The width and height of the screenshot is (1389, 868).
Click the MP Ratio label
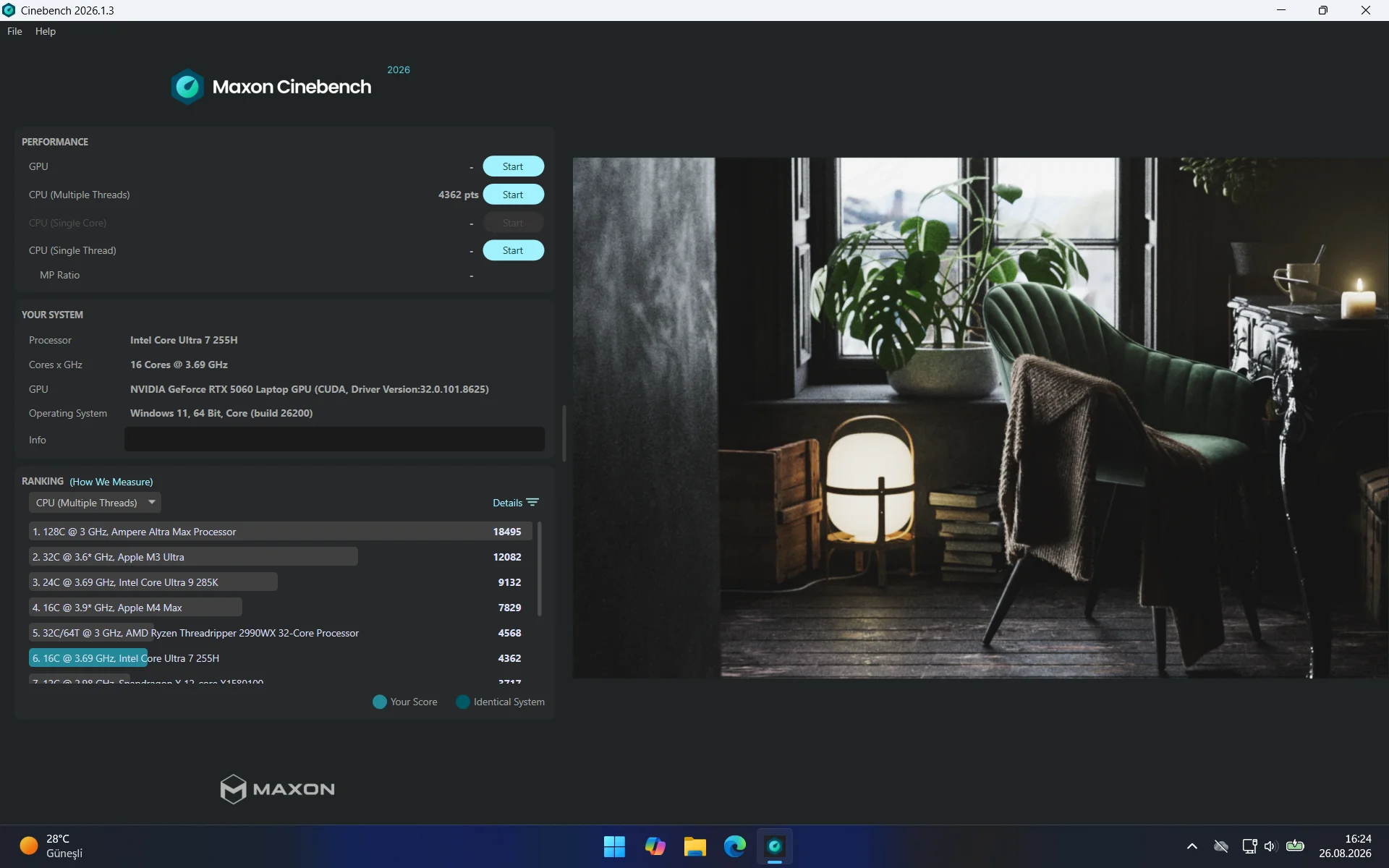coord(59,276)
